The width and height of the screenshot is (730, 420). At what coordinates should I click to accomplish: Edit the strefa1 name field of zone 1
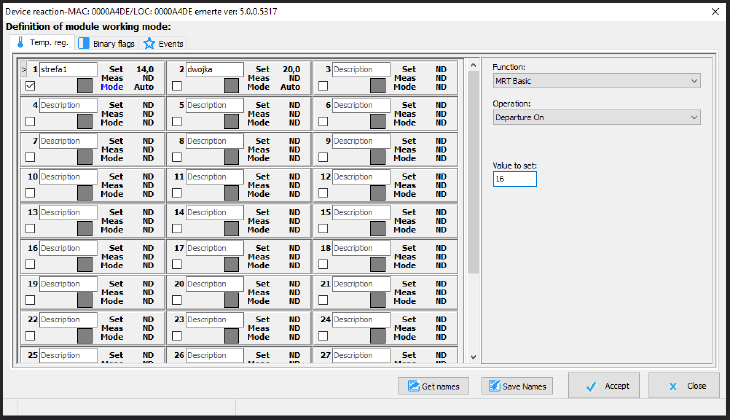pyautogui.click(x=68, y=69)
